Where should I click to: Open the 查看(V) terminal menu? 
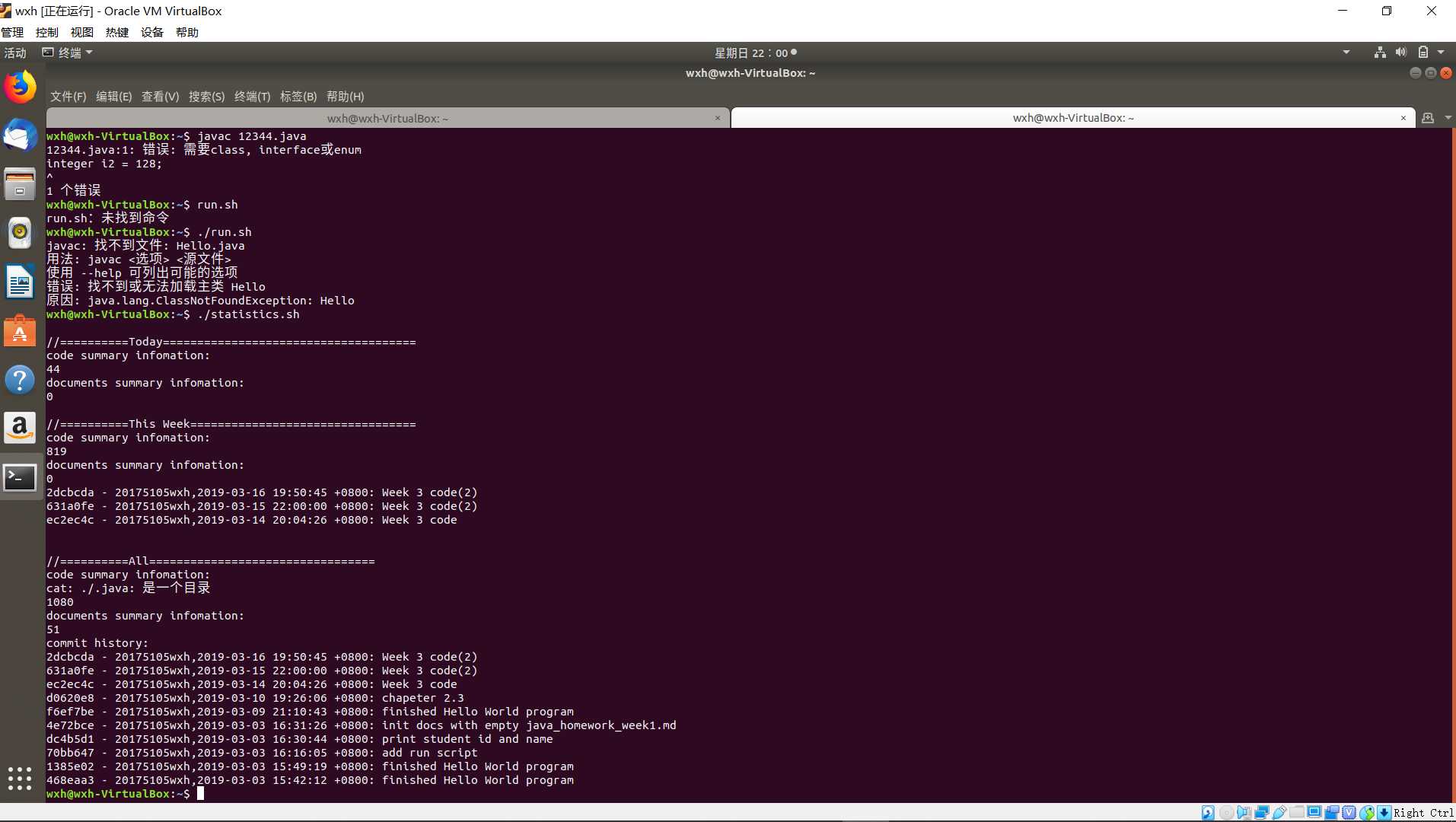coord(161,97)
